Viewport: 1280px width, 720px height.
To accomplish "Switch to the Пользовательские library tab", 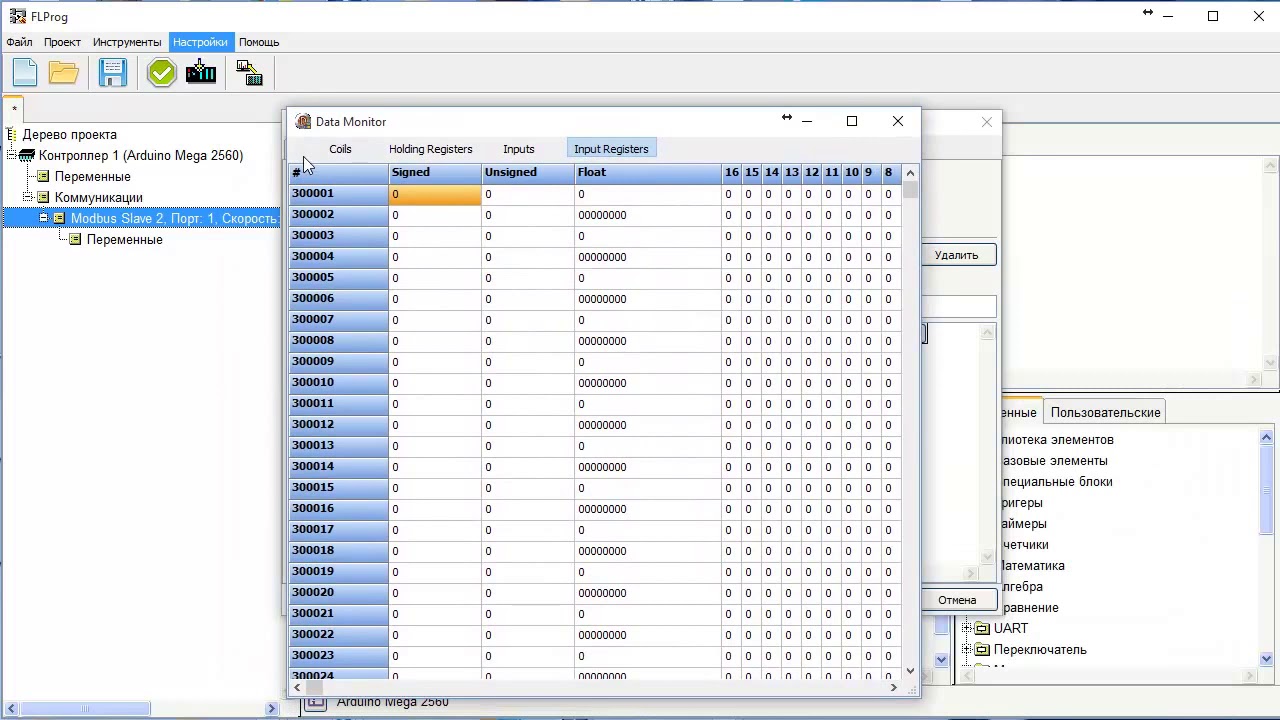I will 1105,412.
